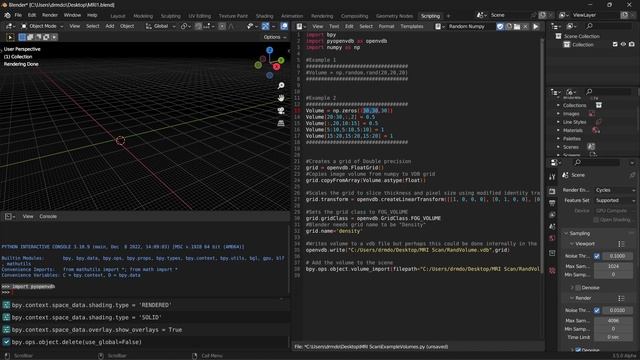This screenshot has width=640, height=360.
Task: Click the pin icon beside Scene in properties
Action: click(632, 175)
